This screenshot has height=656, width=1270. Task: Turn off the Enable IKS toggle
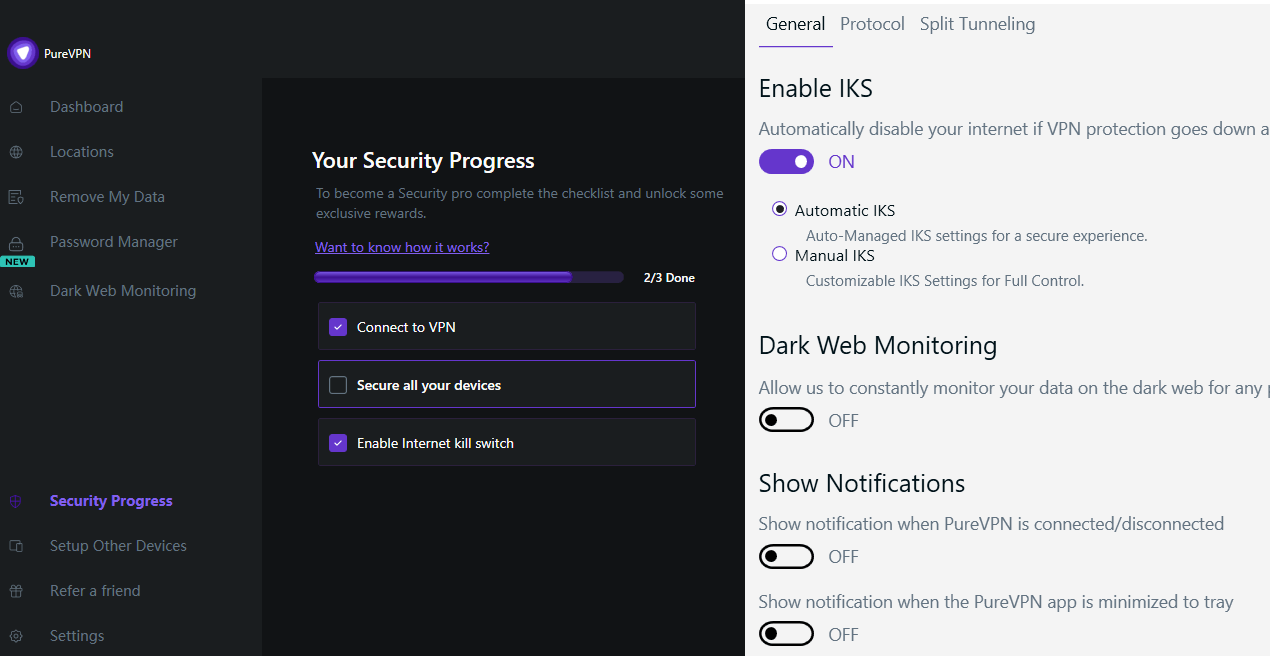click(x=786, y=161)
